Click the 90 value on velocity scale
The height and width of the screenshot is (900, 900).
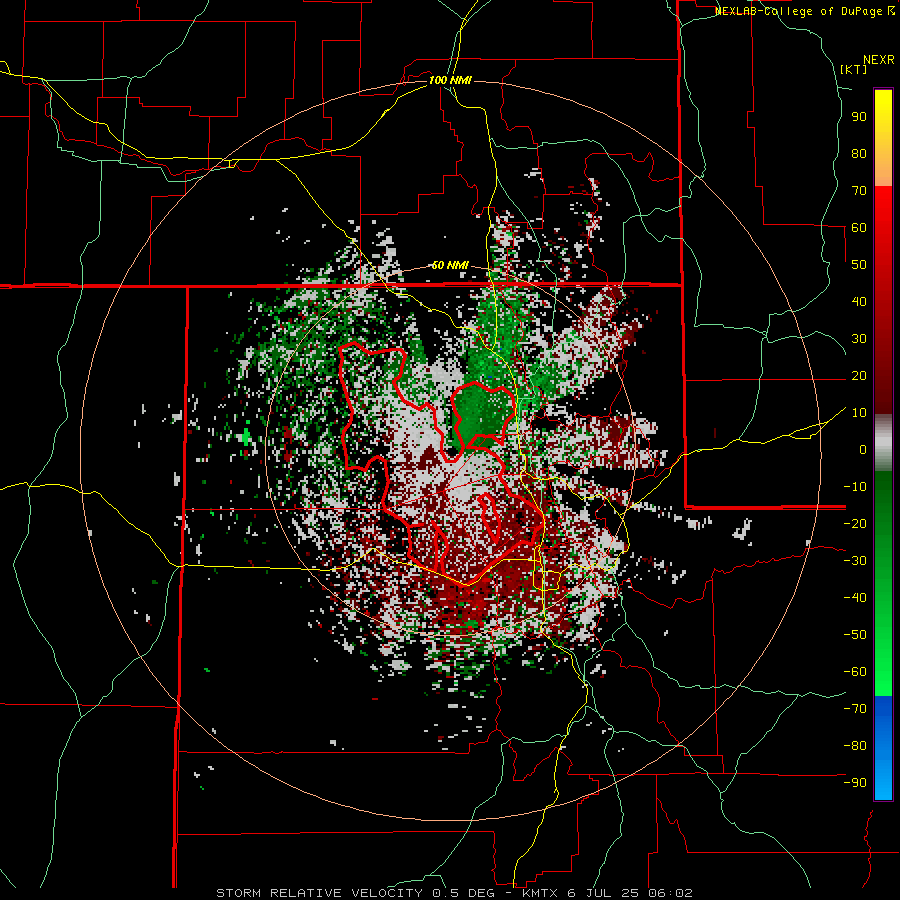point(859,117)
